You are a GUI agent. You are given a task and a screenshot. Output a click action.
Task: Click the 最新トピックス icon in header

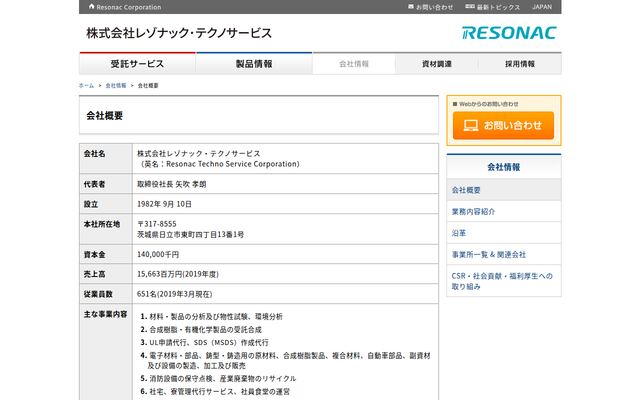[x=470, y=7]
